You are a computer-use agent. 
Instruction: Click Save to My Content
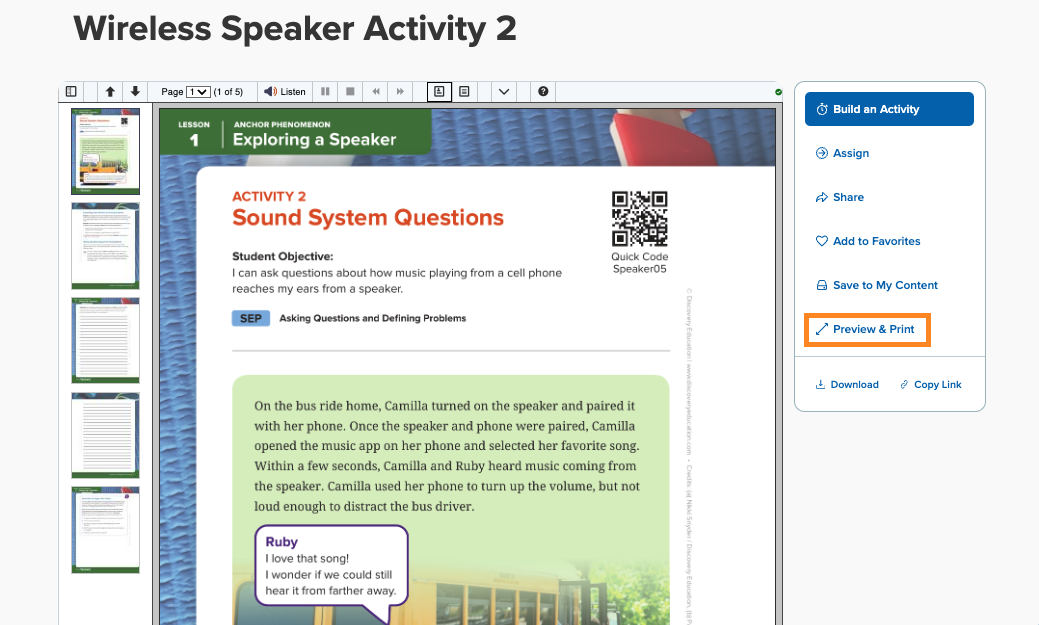pyautogui.click(x=876, y=285)
